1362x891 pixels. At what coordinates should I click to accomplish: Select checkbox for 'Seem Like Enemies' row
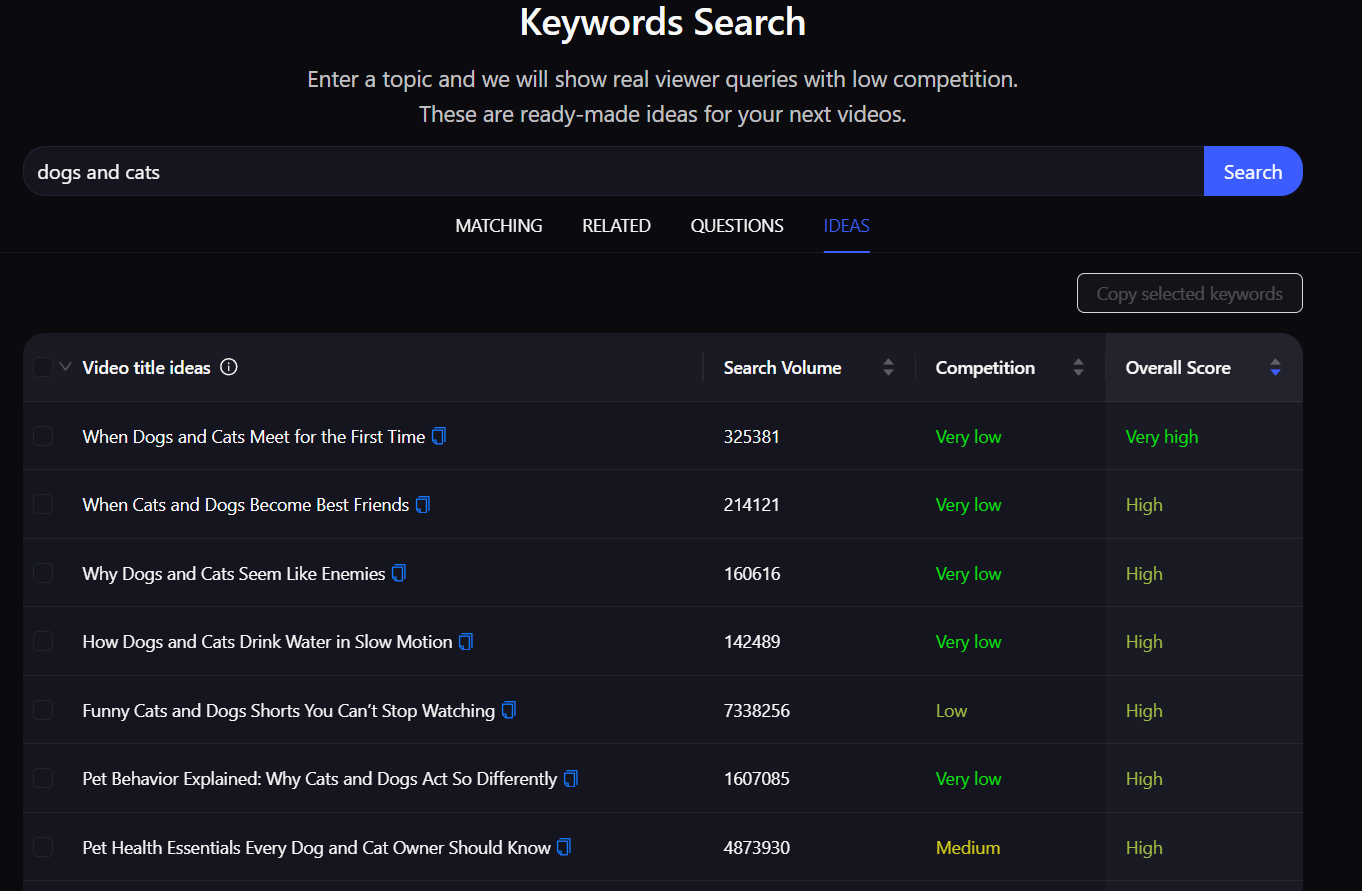pyautogui.click(x=43, y=573)
